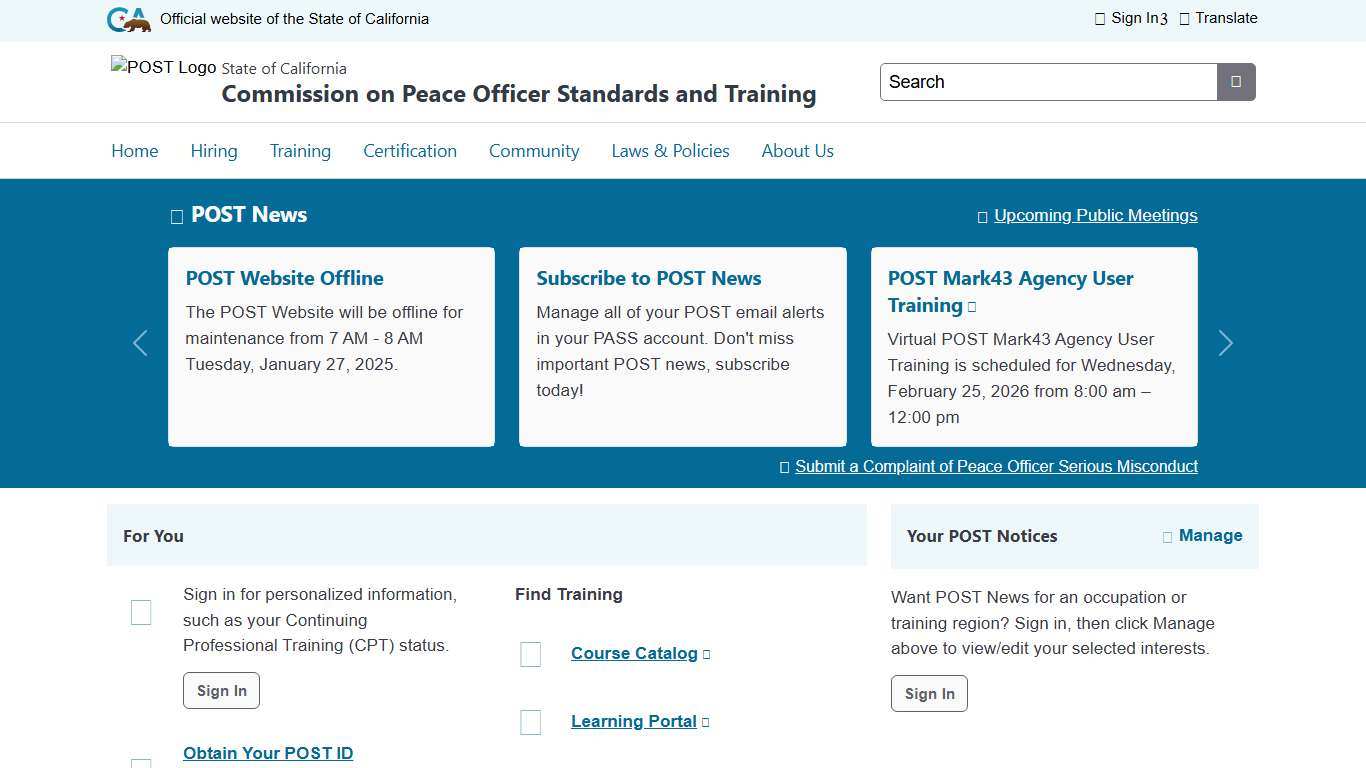1366x768 pixels.
Task: Advance news carousel with right arrow
Action: pyautogui.click(x=1225, y=343)
